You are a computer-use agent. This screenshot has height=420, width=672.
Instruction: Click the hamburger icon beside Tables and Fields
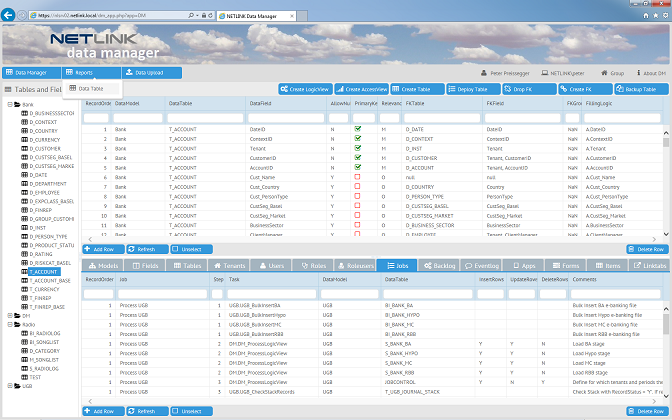pyautogui.click(x=7, y=90)
